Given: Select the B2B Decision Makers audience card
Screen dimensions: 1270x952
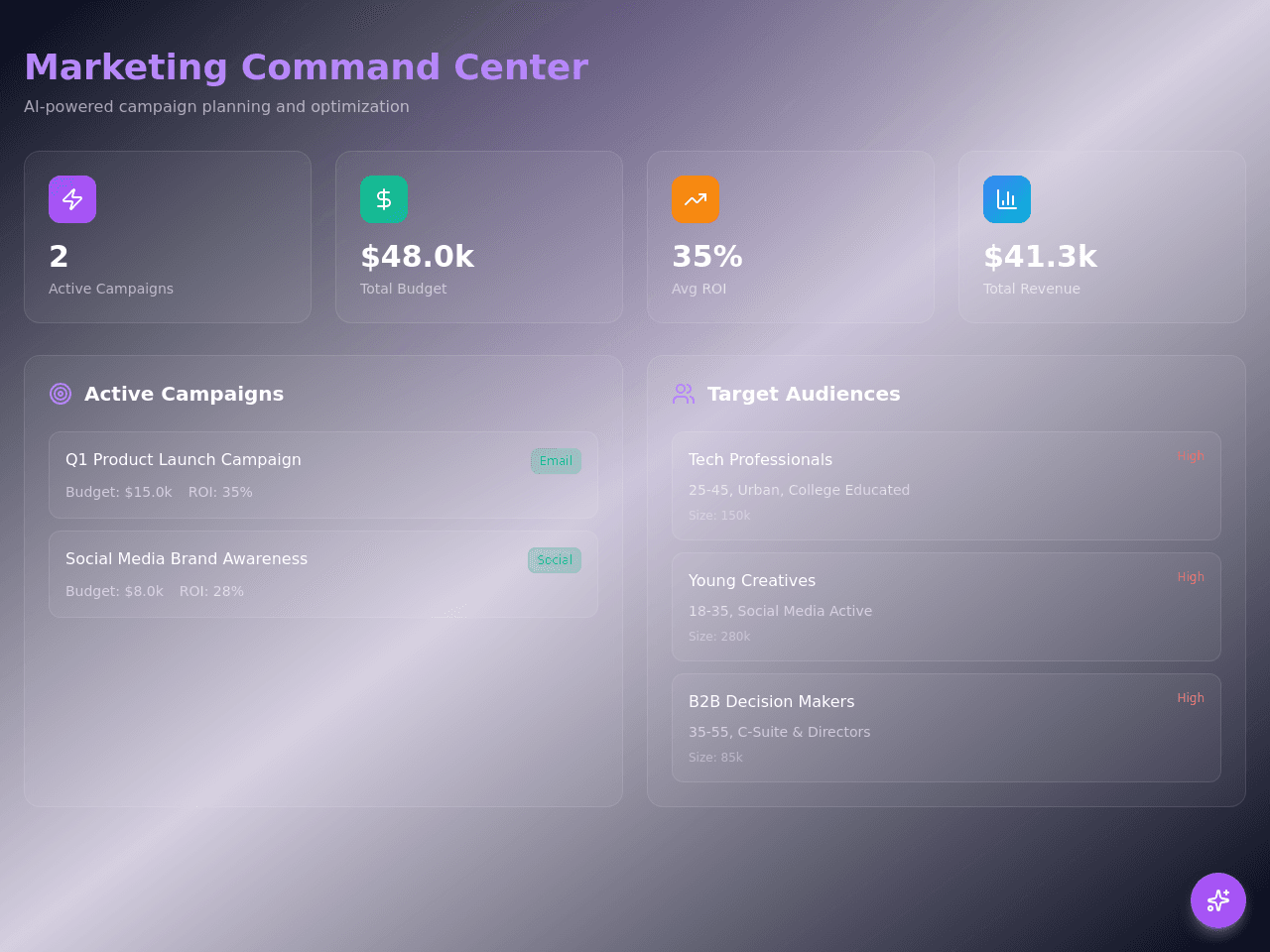Looking at the screenshot, I should point(947,728).
